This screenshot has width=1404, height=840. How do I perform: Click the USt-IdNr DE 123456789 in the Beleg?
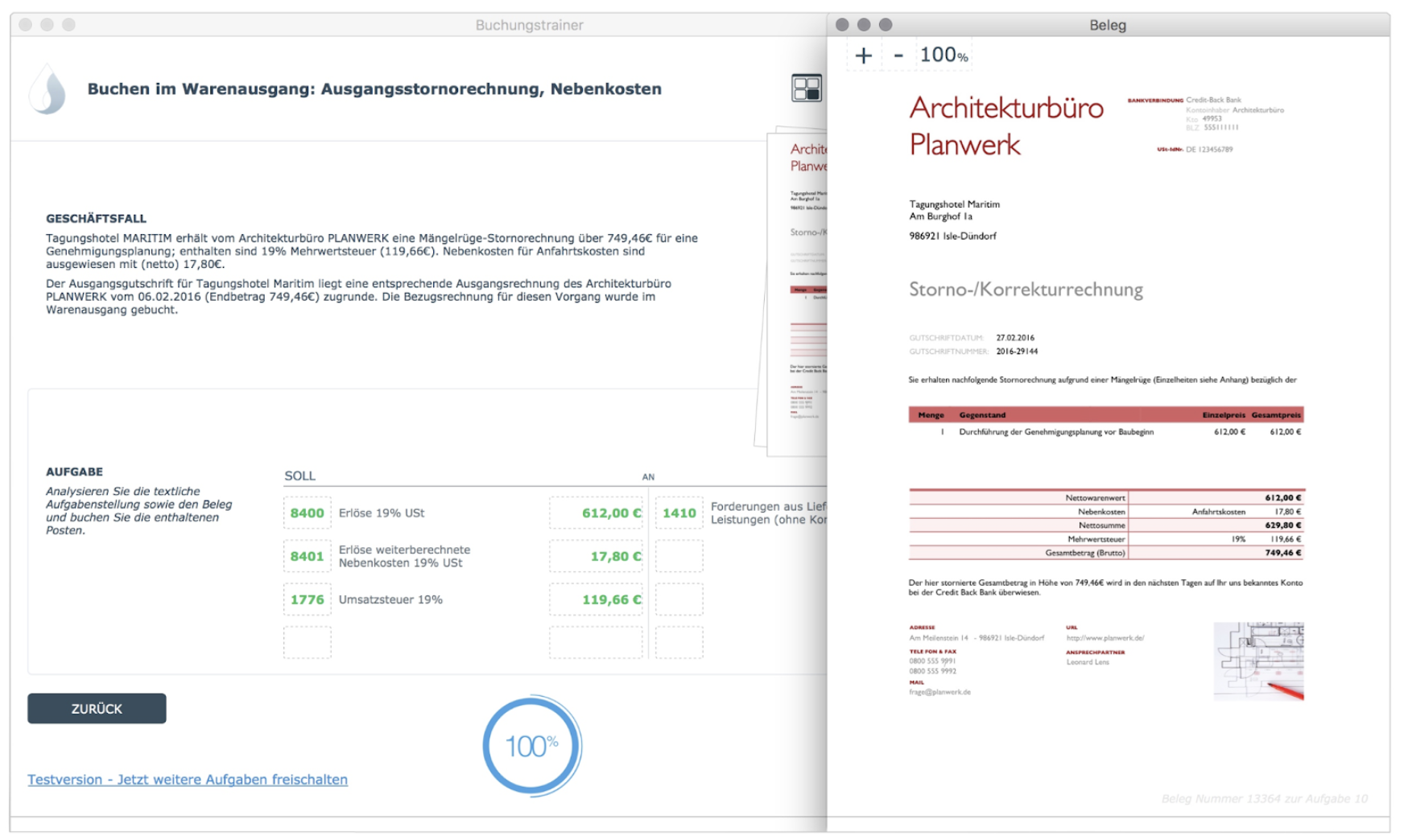(x=1195, y=150)
